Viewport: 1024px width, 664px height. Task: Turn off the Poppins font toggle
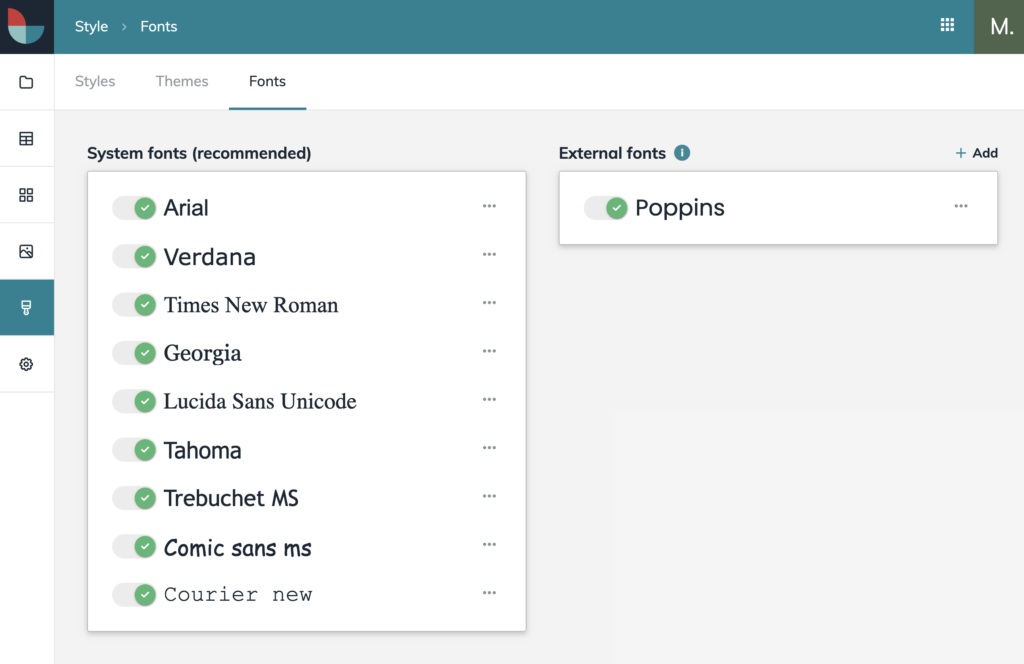(x=605, y=208)
